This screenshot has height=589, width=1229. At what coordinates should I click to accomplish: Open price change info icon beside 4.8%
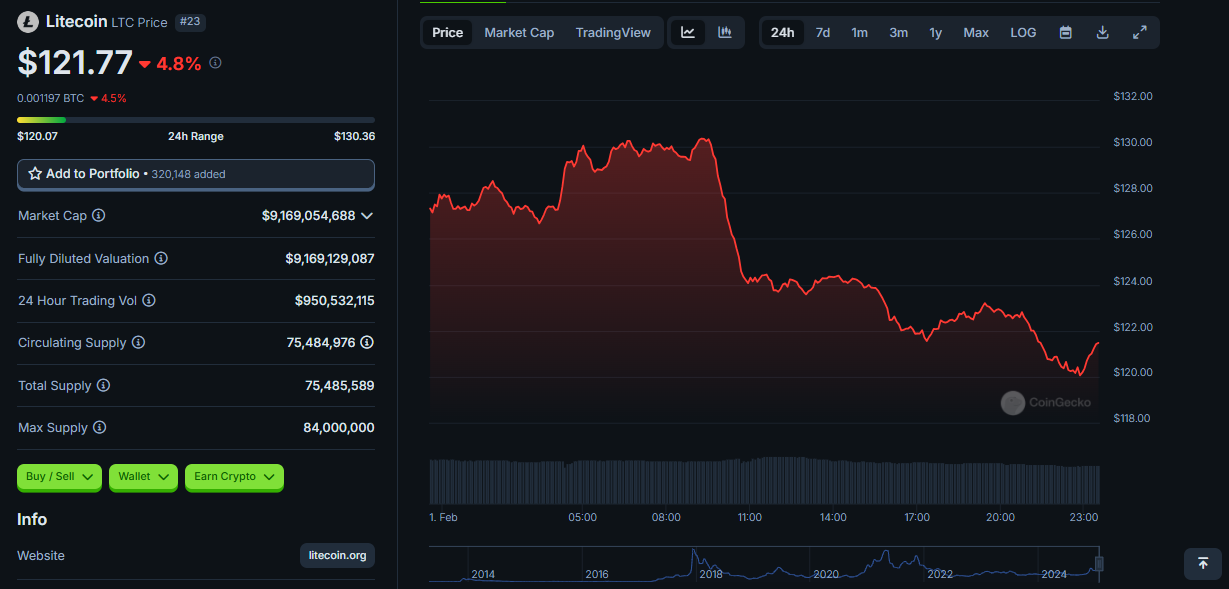pyautogui.click(x=215, y=63)
